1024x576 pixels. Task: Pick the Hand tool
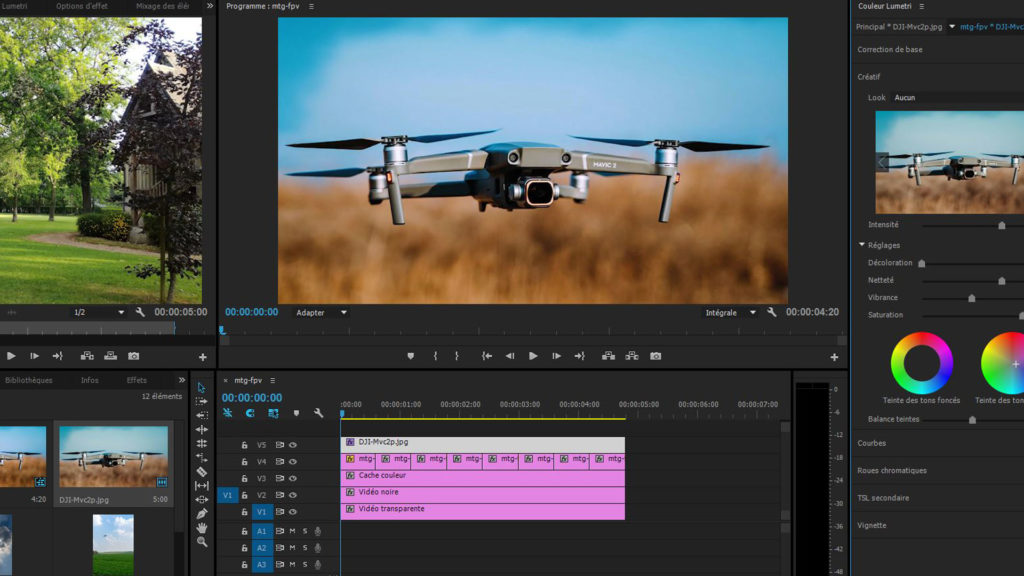[202, 527]
